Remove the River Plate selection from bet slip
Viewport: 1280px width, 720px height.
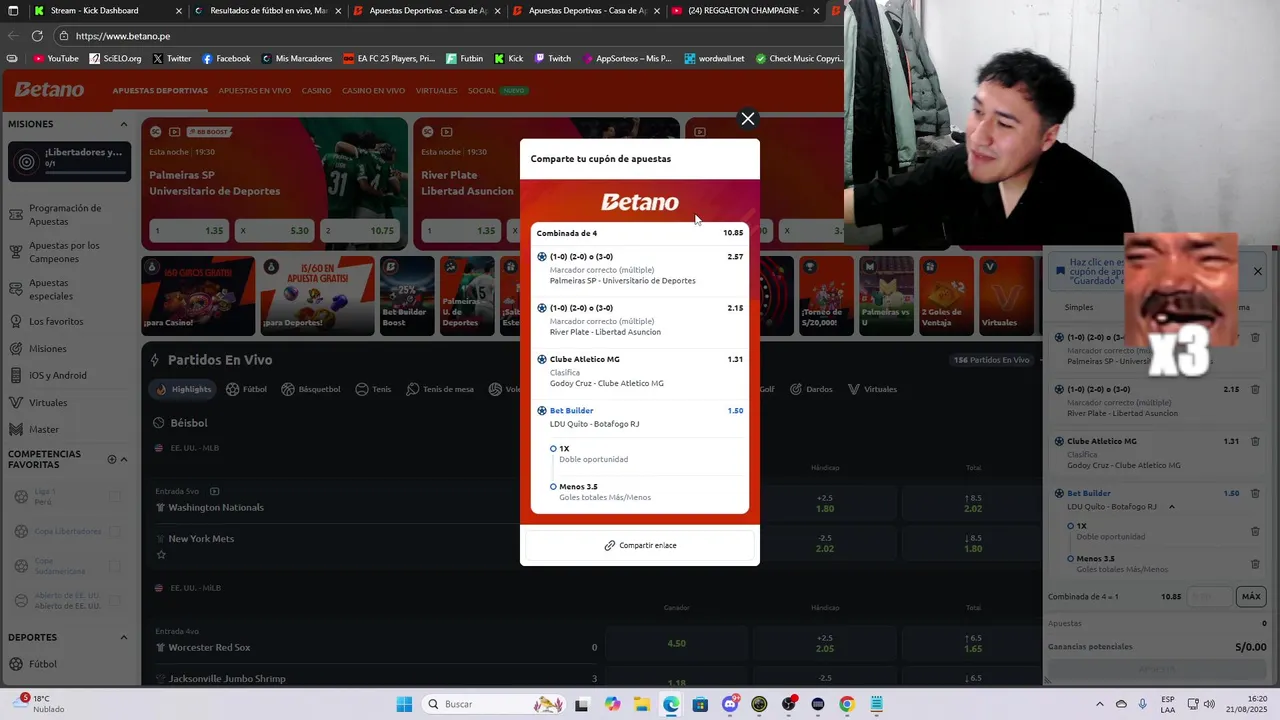click(1255, 389)
